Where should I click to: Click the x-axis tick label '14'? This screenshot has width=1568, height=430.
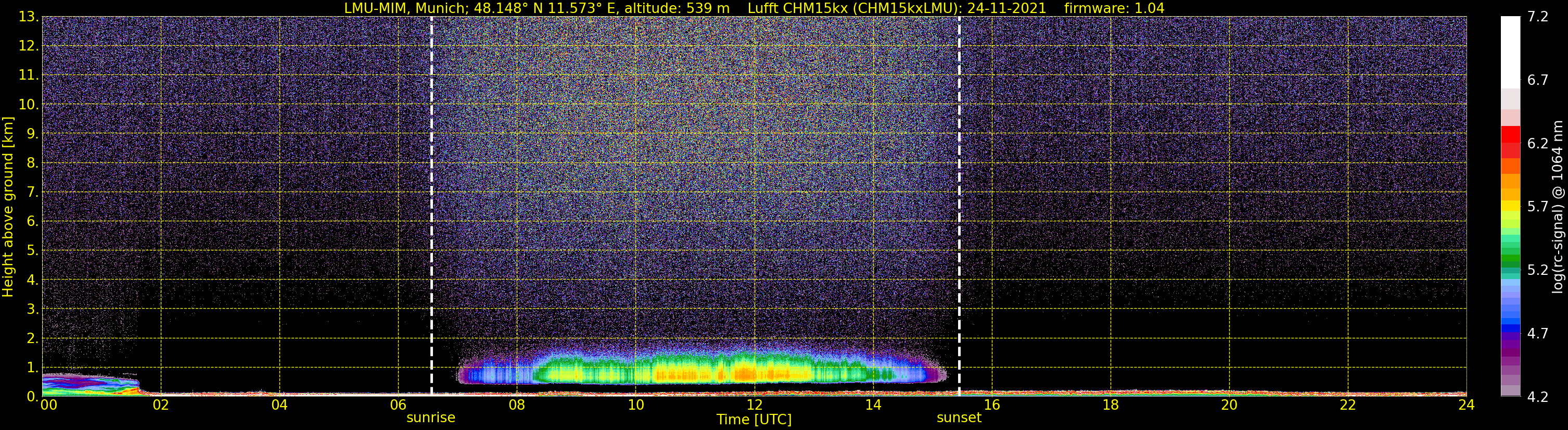(873, 405)
